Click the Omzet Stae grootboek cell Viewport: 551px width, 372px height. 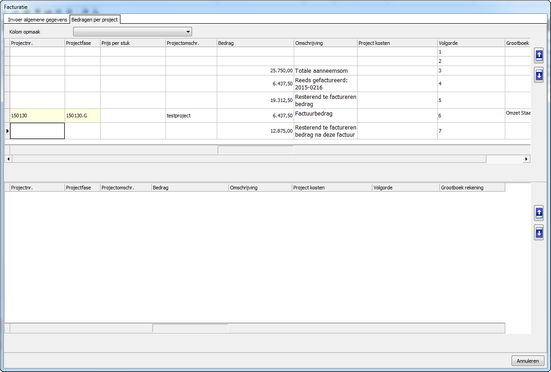tap(518, 116)
